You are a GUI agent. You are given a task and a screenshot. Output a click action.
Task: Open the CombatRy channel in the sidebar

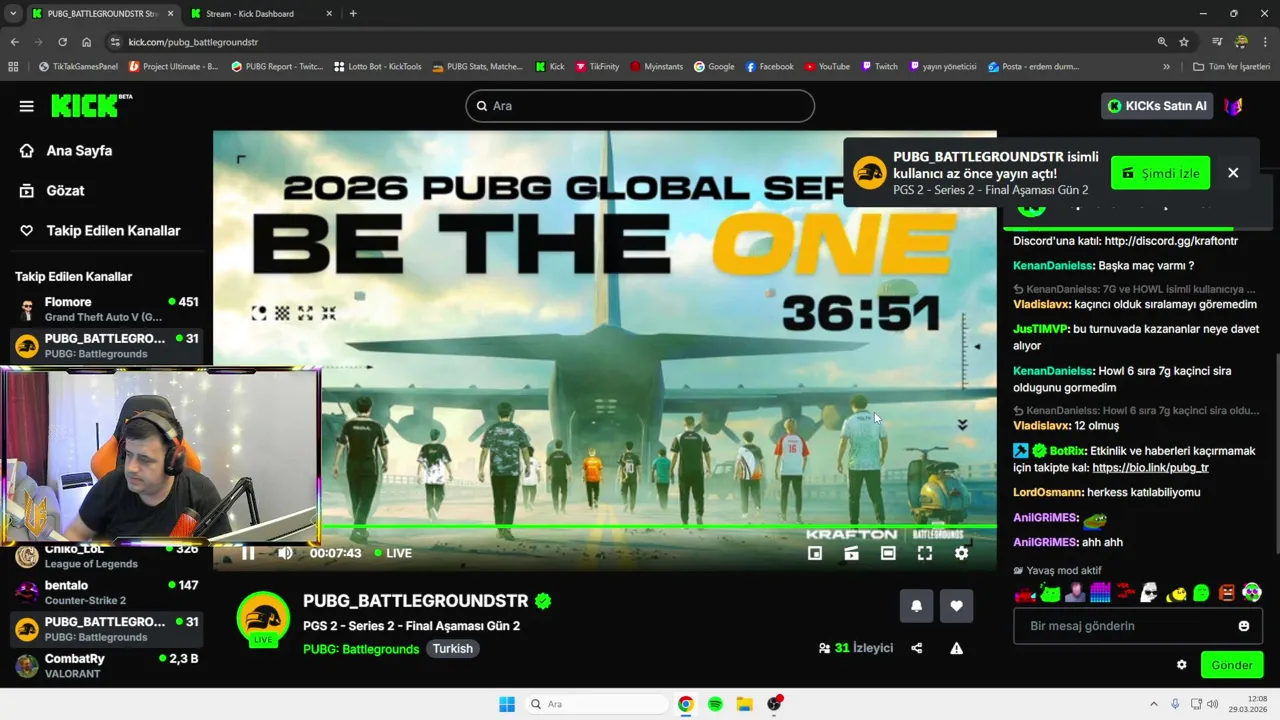pyautogui.click(x=106, y=666)
